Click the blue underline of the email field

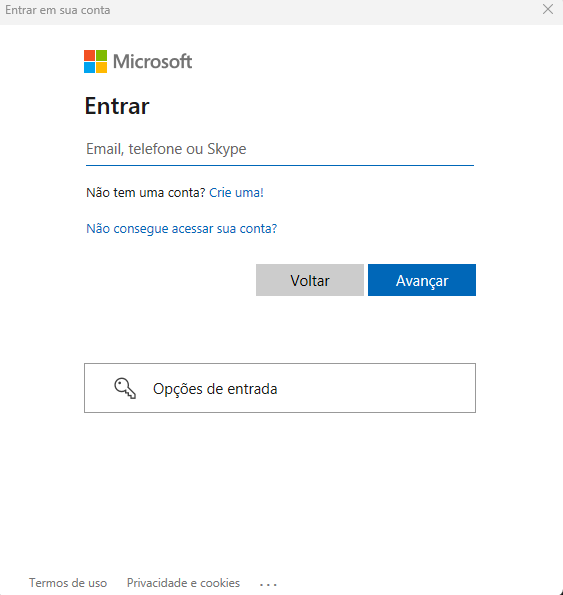280,165
